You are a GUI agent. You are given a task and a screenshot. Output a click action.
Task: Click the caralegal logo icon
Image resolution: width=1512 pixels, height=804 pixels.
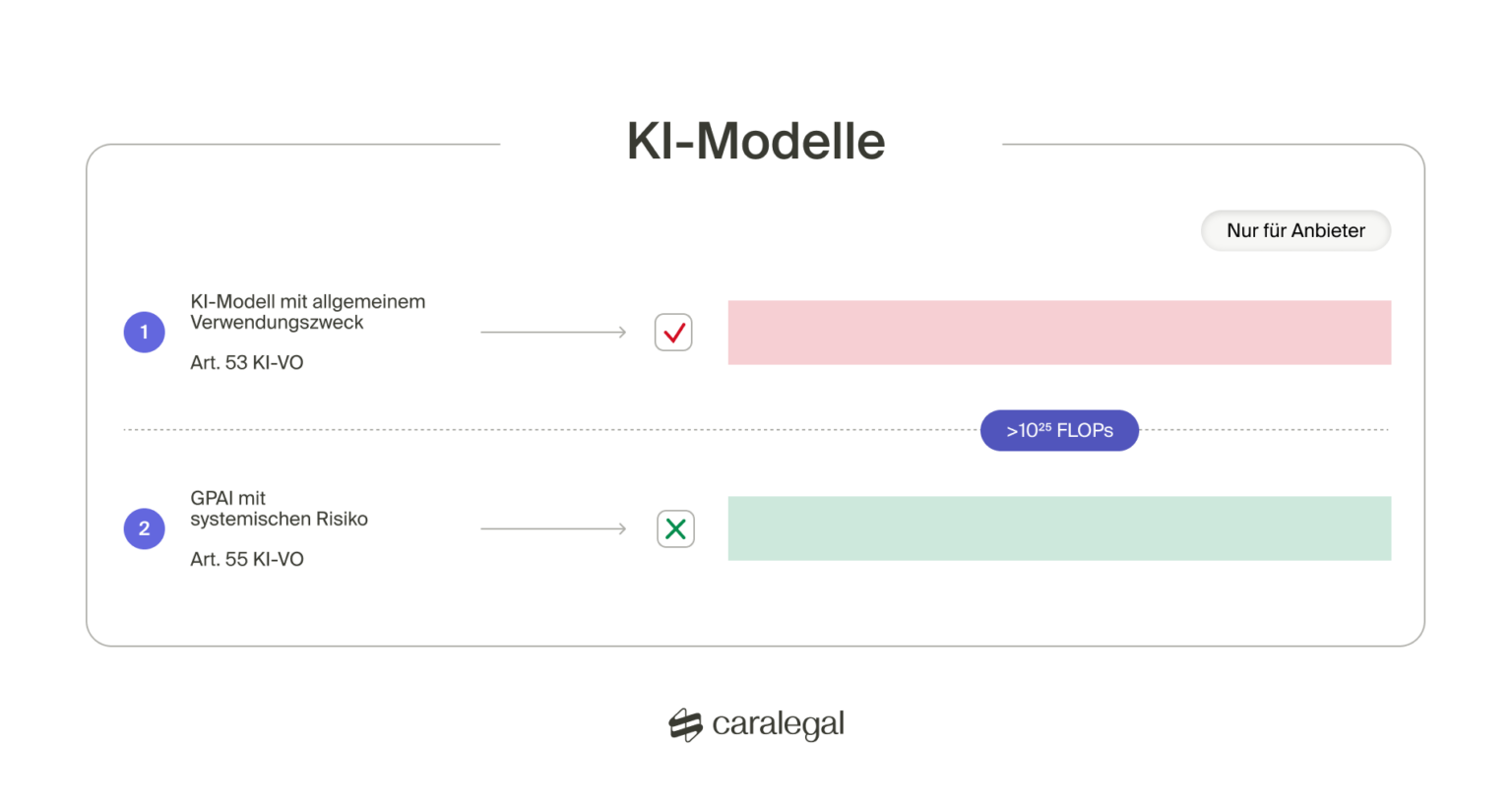(x=685, y=725)
